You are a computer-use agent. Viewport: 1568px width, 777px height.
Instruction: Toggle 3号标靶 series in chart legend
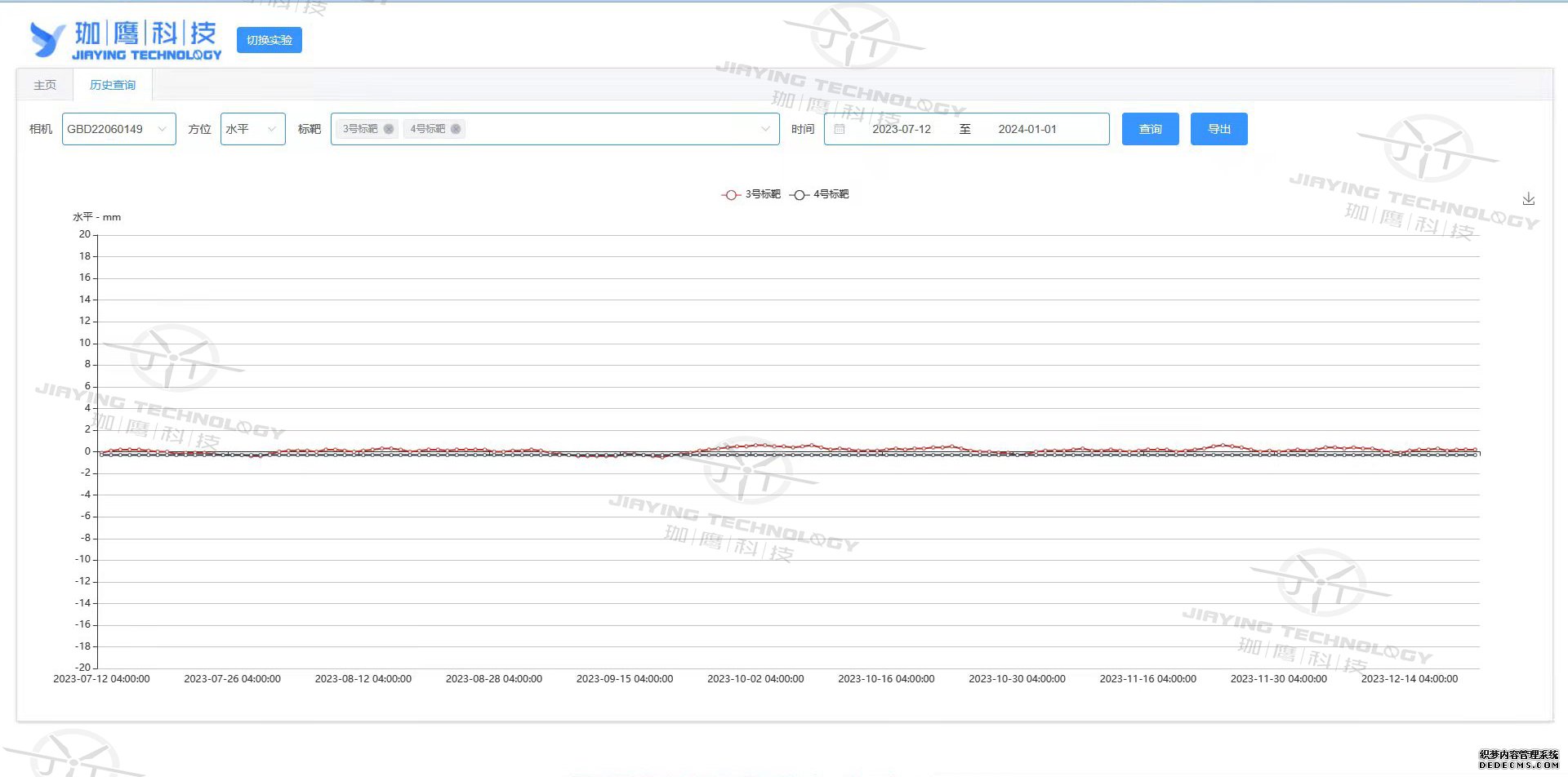tap(751, 194)
